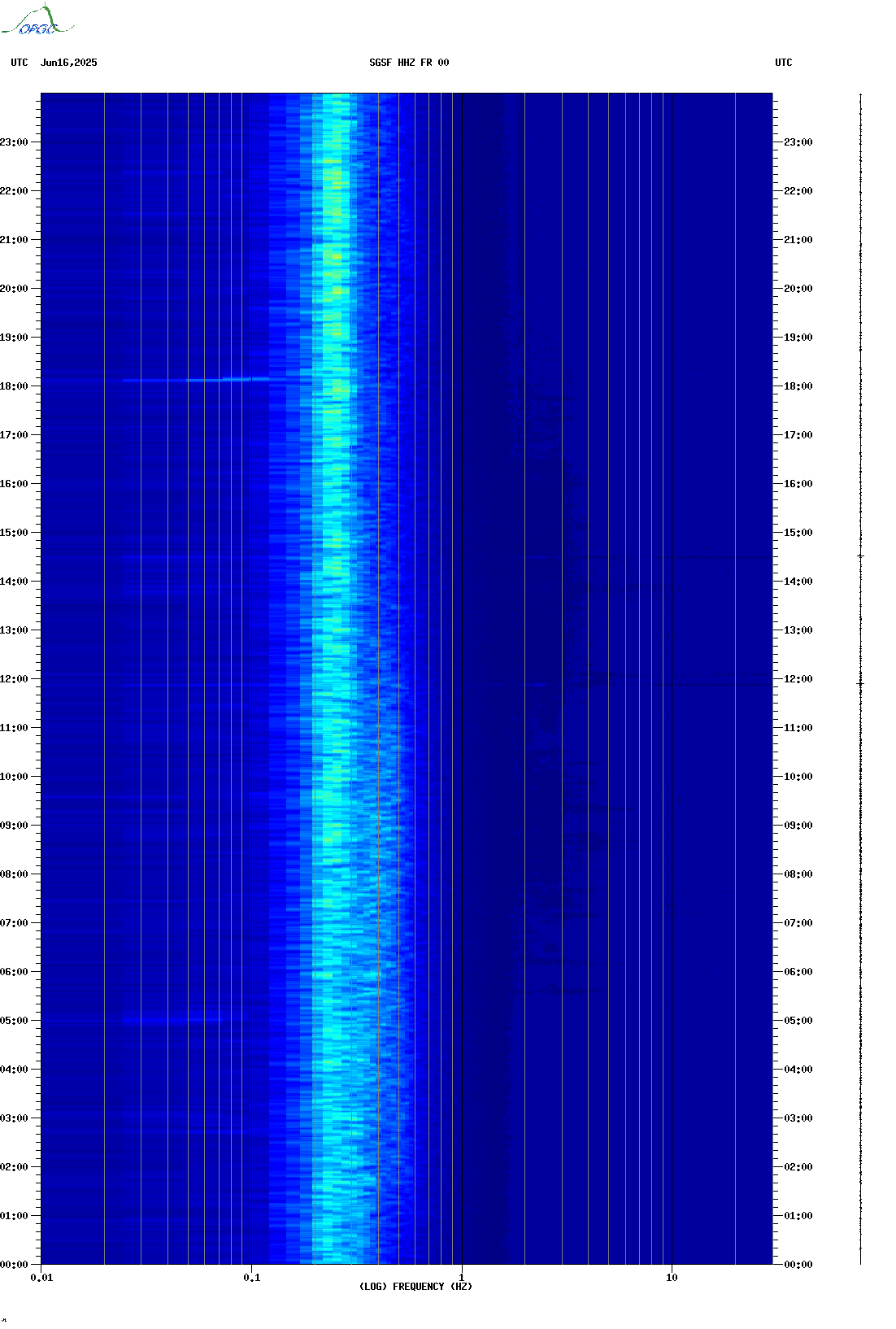
Task: Select 06:00 on the left time axis
Action: pyautogui.click(x=14, y=972)
